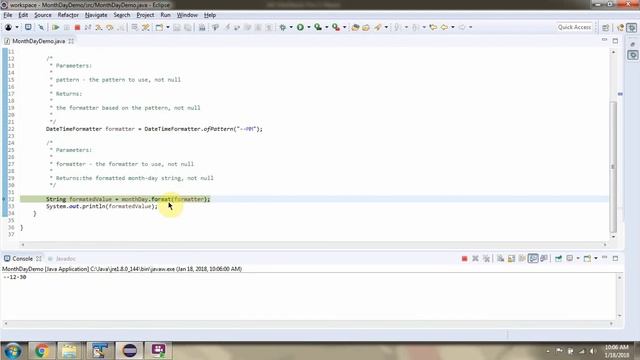Click the Open Task folder icon
The width and height of the screenshot is (640, 360).
click(x=366, y=27)
